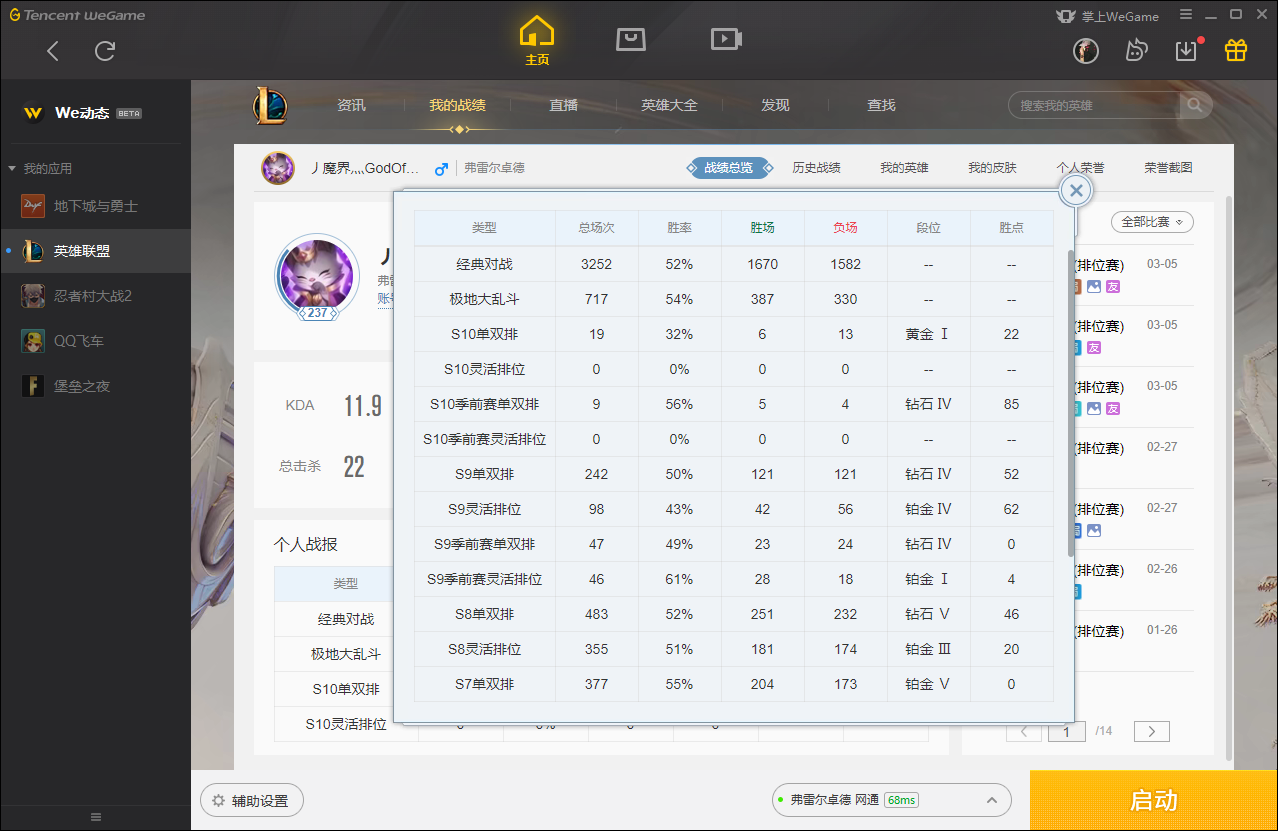The height and width of the screenshot is (831, 1278).
Task: Click the S8单双排 row label
Action: [485, 614]
